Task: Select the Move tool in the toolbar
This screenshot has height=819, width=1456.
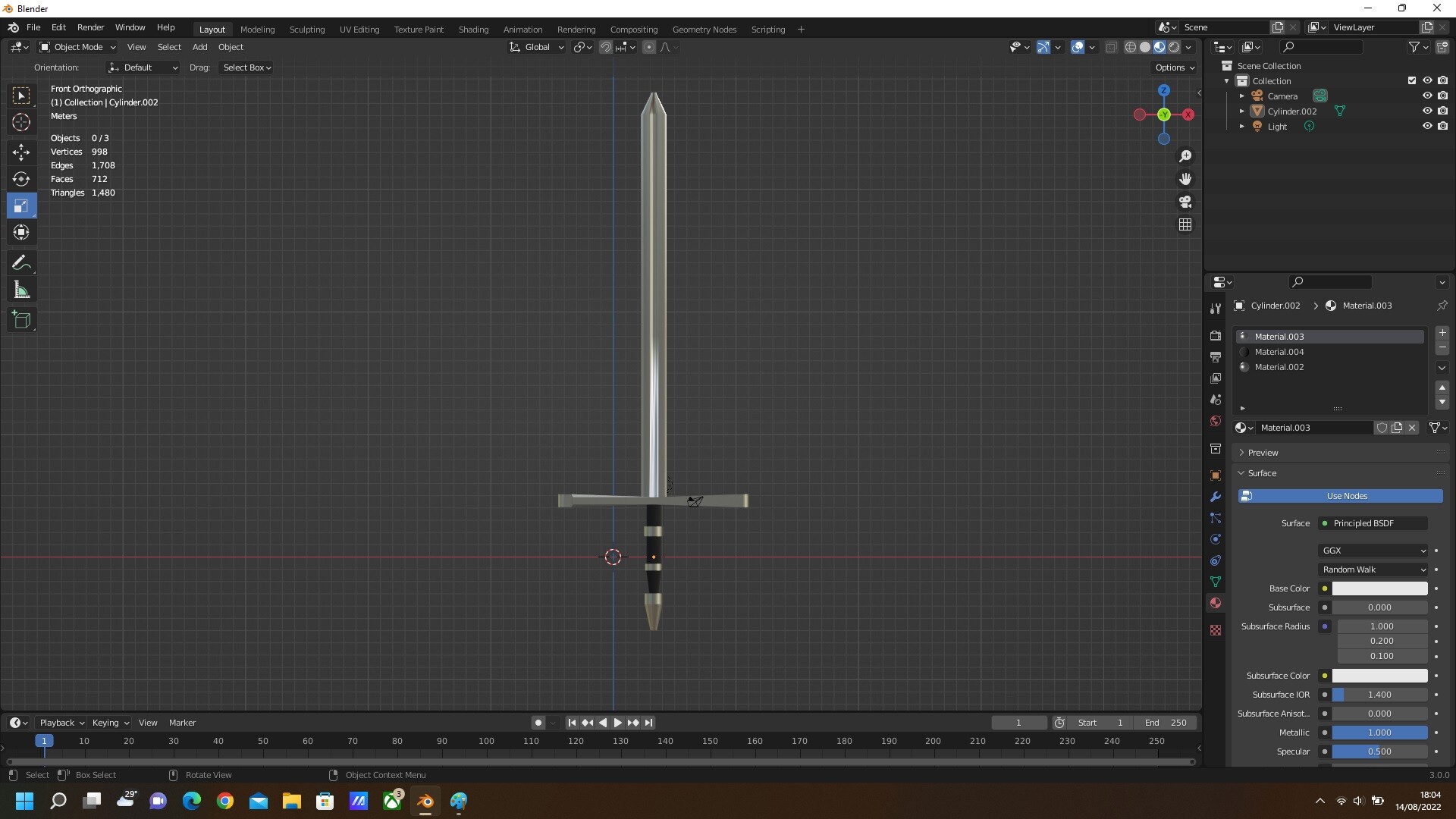Action: click(x=21, y=152)
